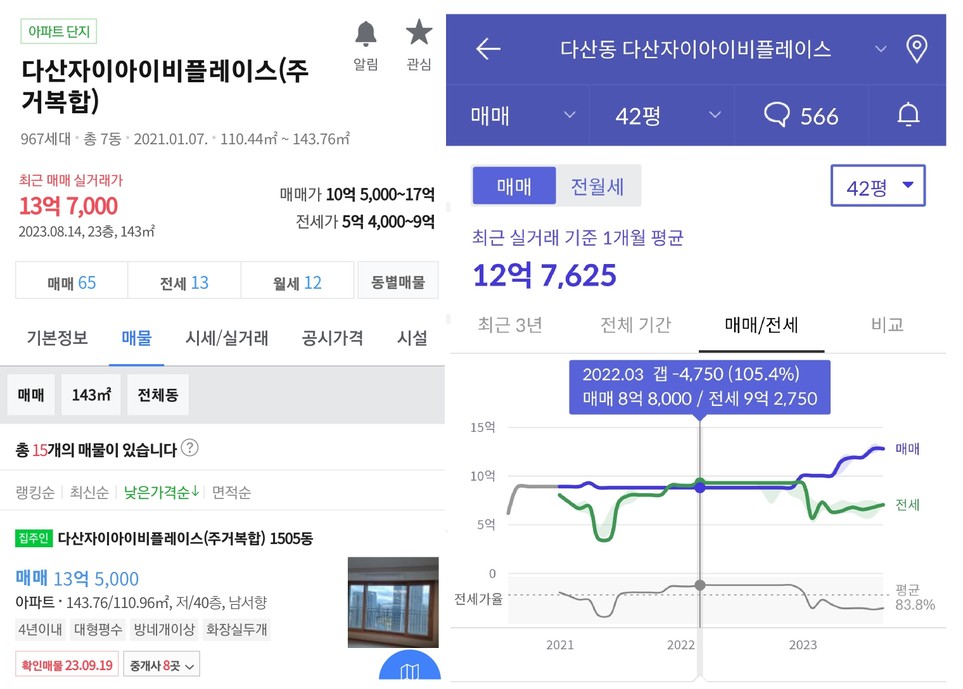The width and height of the screenshot is (963, 689).
Task: Tap the 알림 bell icon
Action: coord(365,34)
